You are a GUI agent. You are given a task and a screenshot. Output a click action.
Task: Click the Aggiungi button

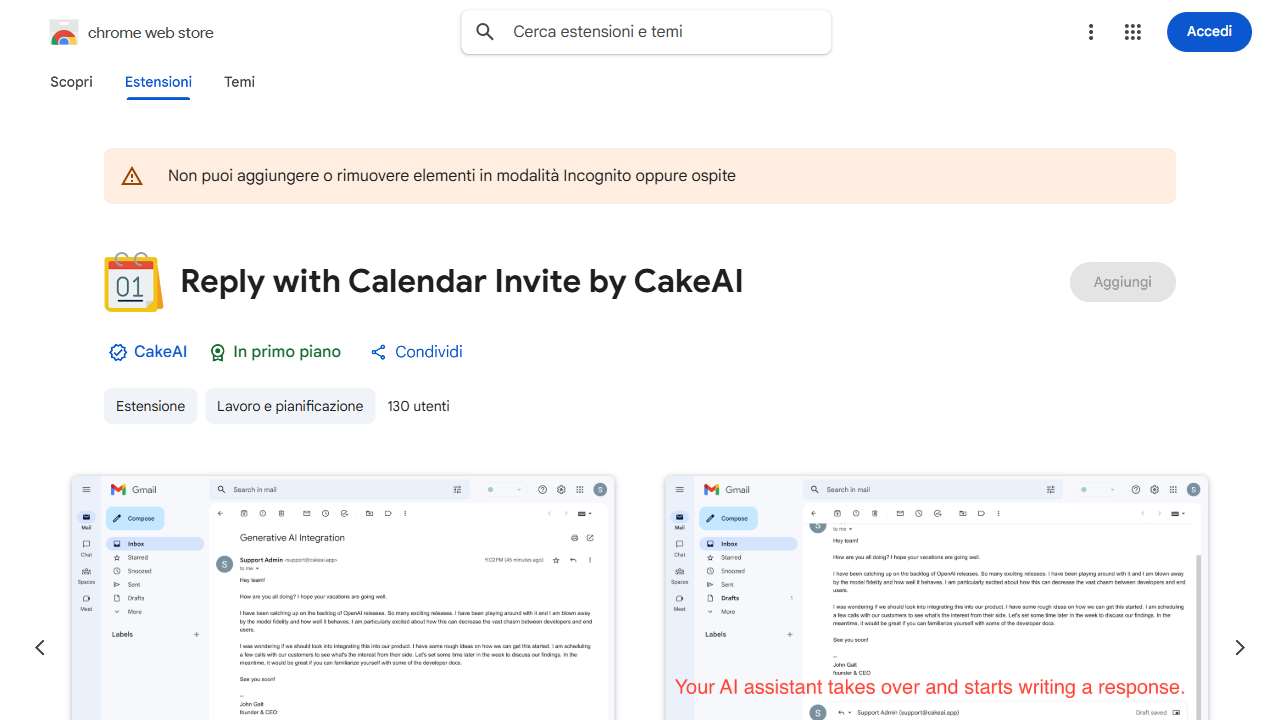click(x=1122, y=282)
